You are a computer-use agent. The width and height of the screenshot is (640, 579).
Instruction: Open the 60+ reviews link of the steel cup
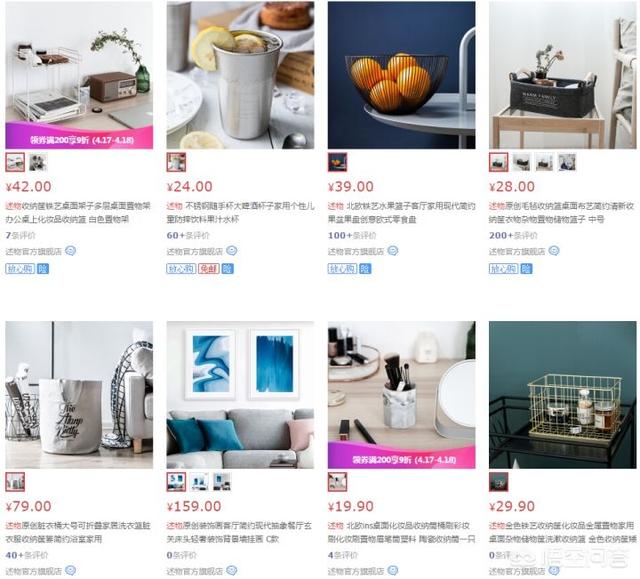coord(188,235)
